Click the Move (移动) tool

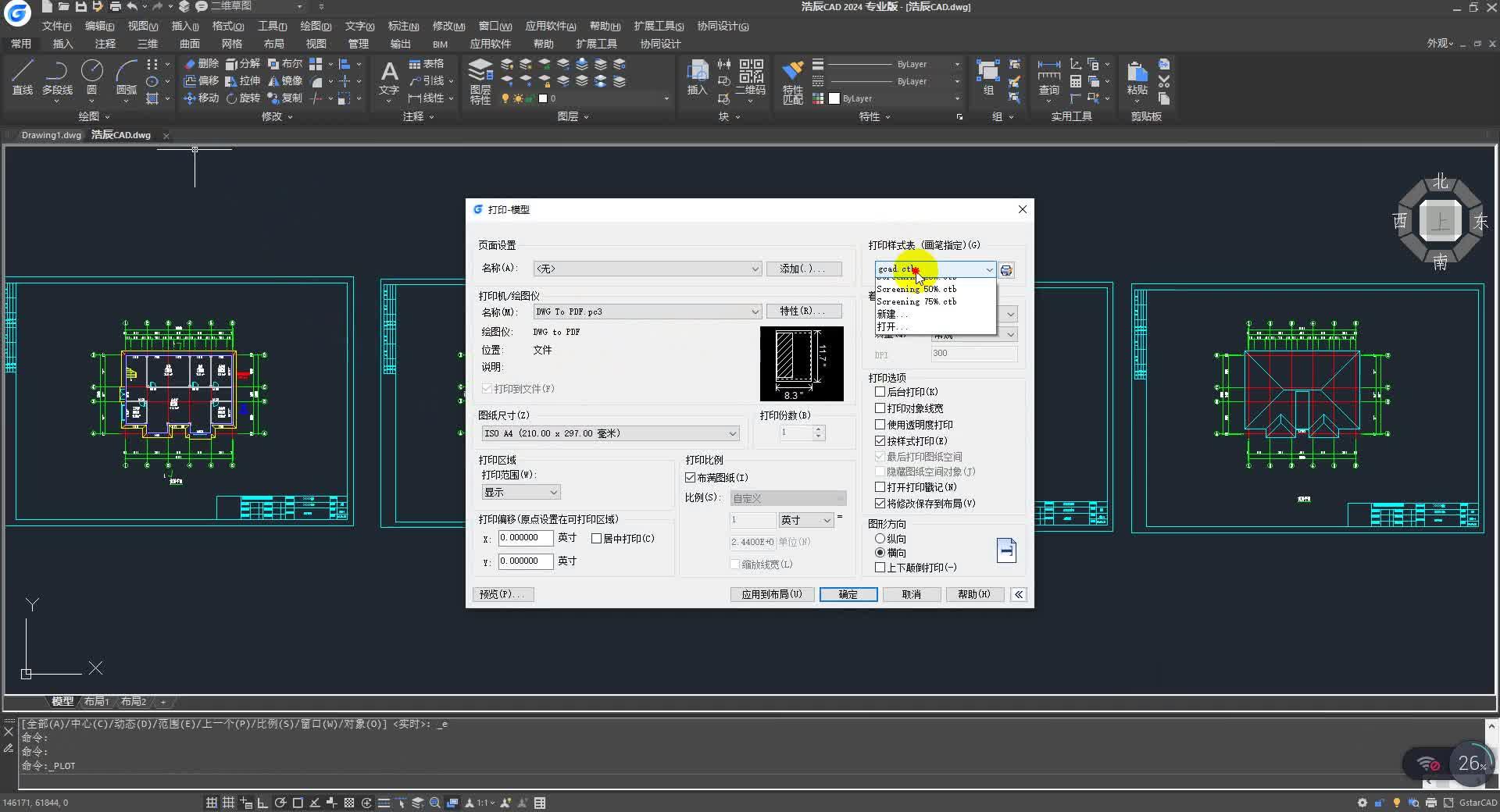point(202,98)
